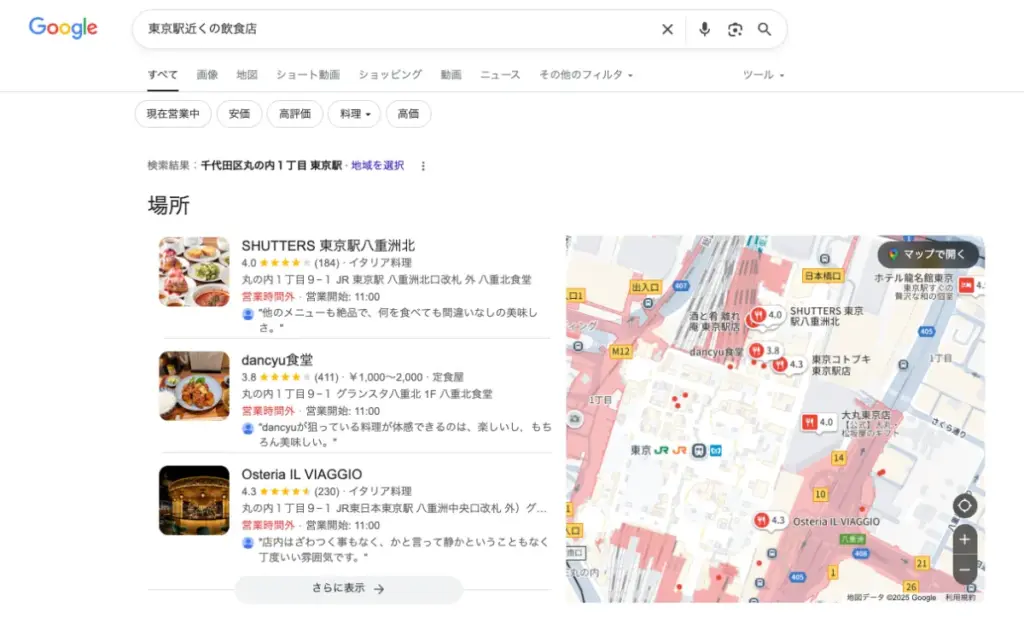Switch to the ニュース tab
The height and width of the screenshot is (630, 1024).
[x=500, y=75]
